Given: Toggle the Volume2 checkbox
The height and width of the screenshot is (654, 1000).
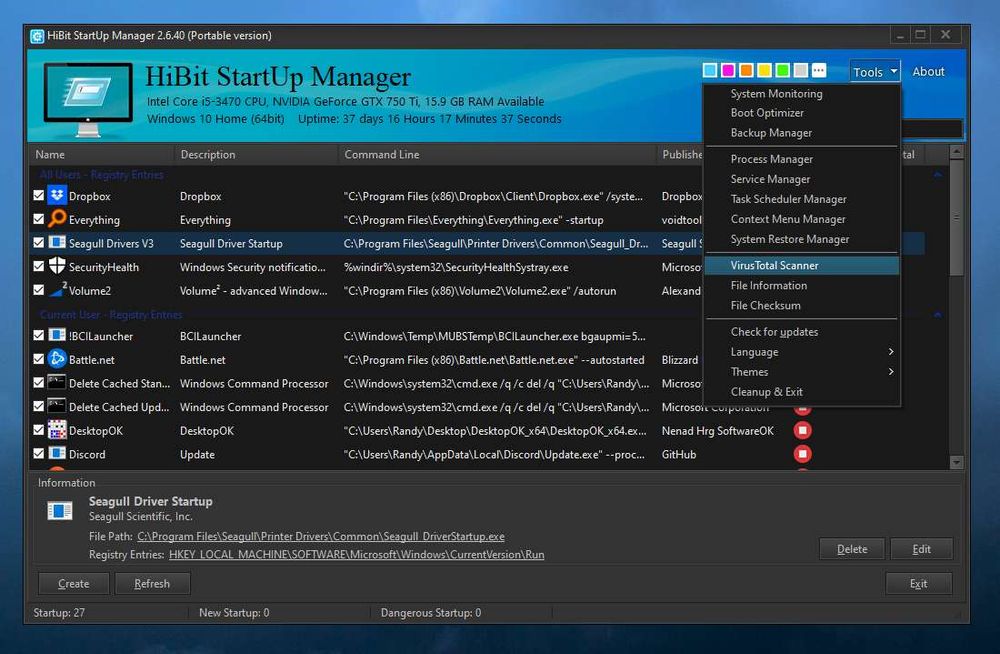Looking at the screenshot, I should tap(38, 290).
